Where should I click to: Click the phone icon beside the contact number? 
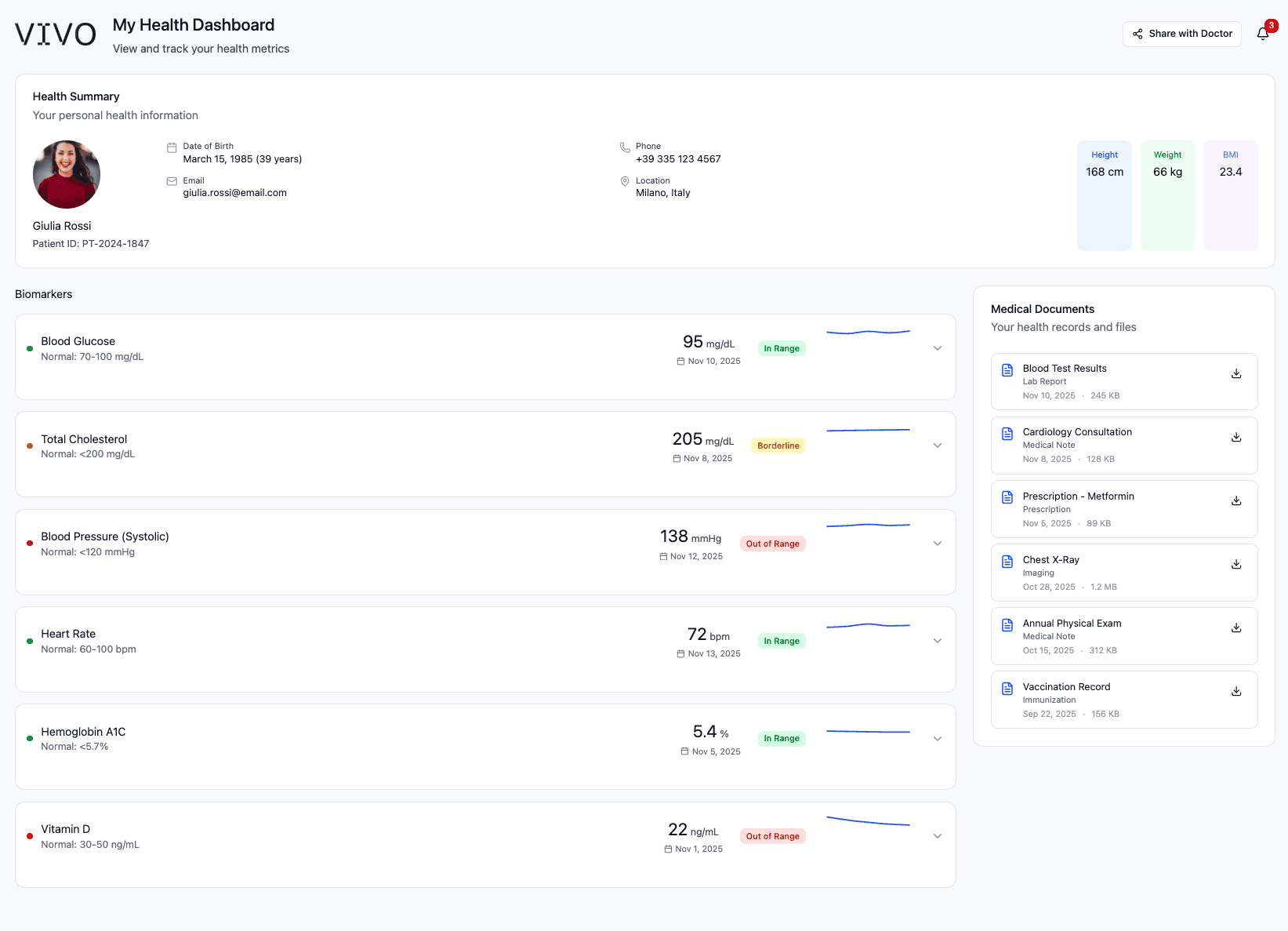pos(624,147)
